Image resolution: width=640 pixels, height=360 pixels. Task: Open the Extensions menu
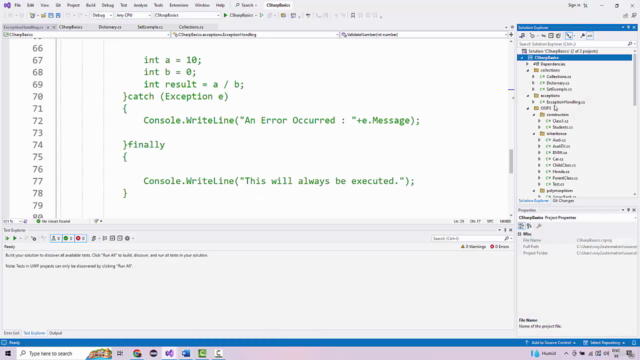[179, 5]
